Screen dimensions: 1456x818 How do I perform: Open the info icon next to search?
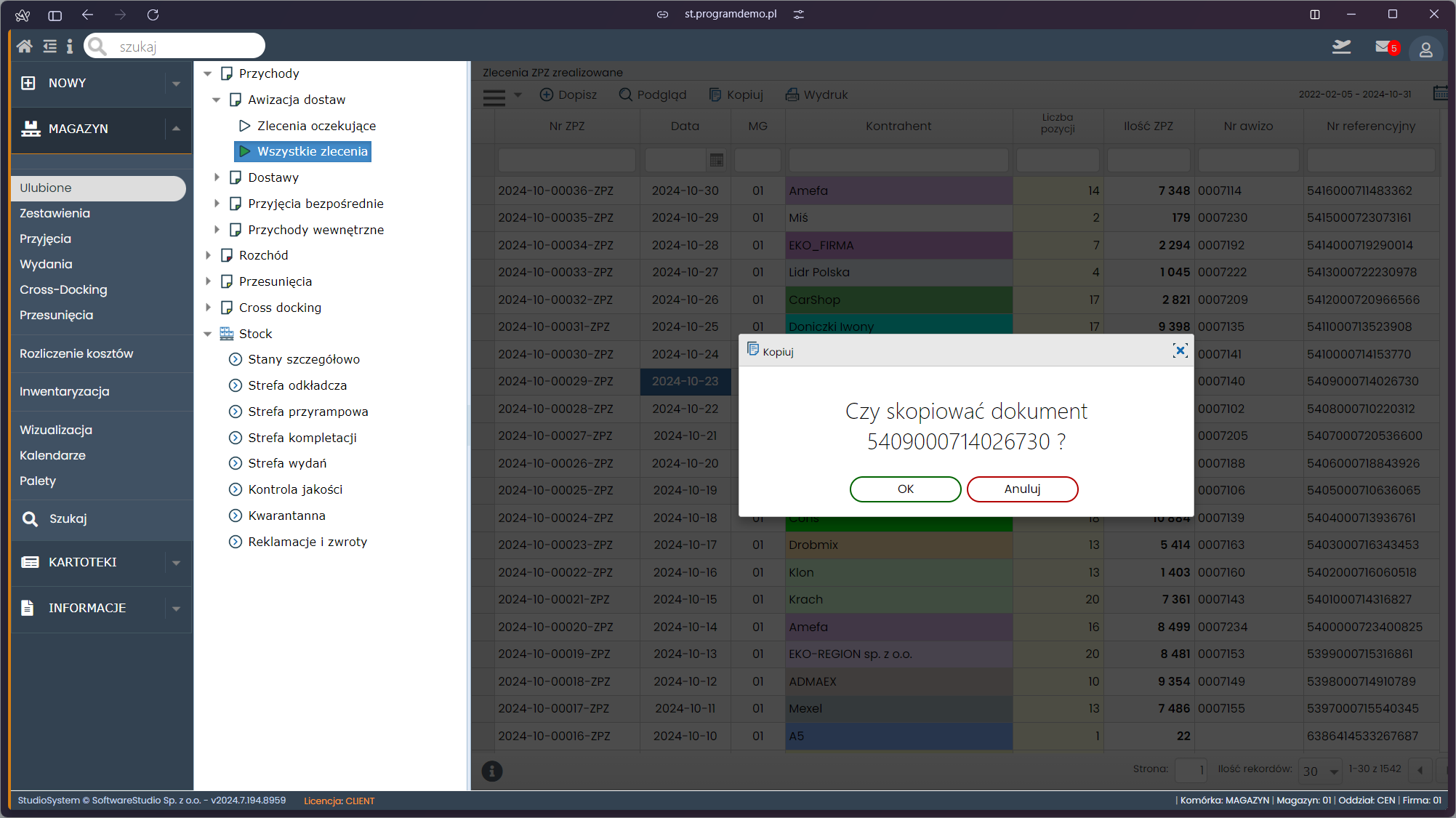(70, 47)
